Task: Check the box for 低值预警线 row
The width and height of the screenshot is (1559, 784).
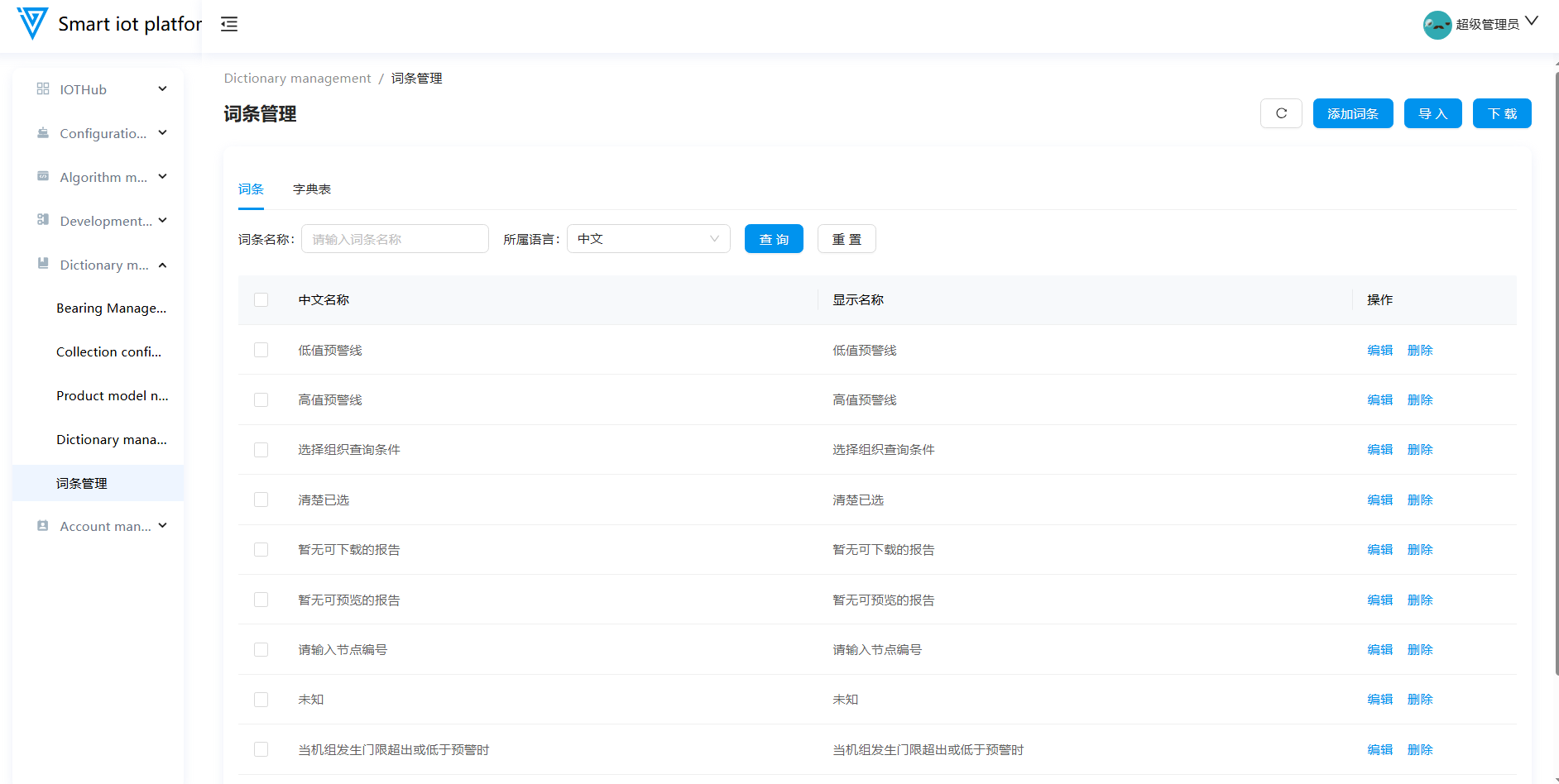Action: (261, 350)
